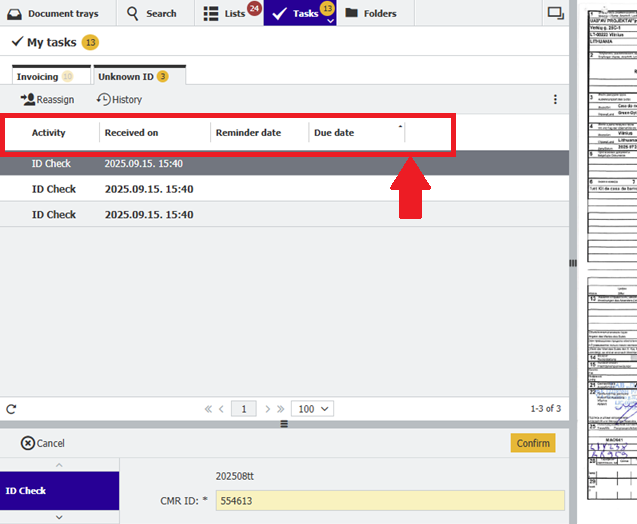Expand the Tasks tab dropdown arrow
This screenshot has height=524, width=637.
point(330,21)
